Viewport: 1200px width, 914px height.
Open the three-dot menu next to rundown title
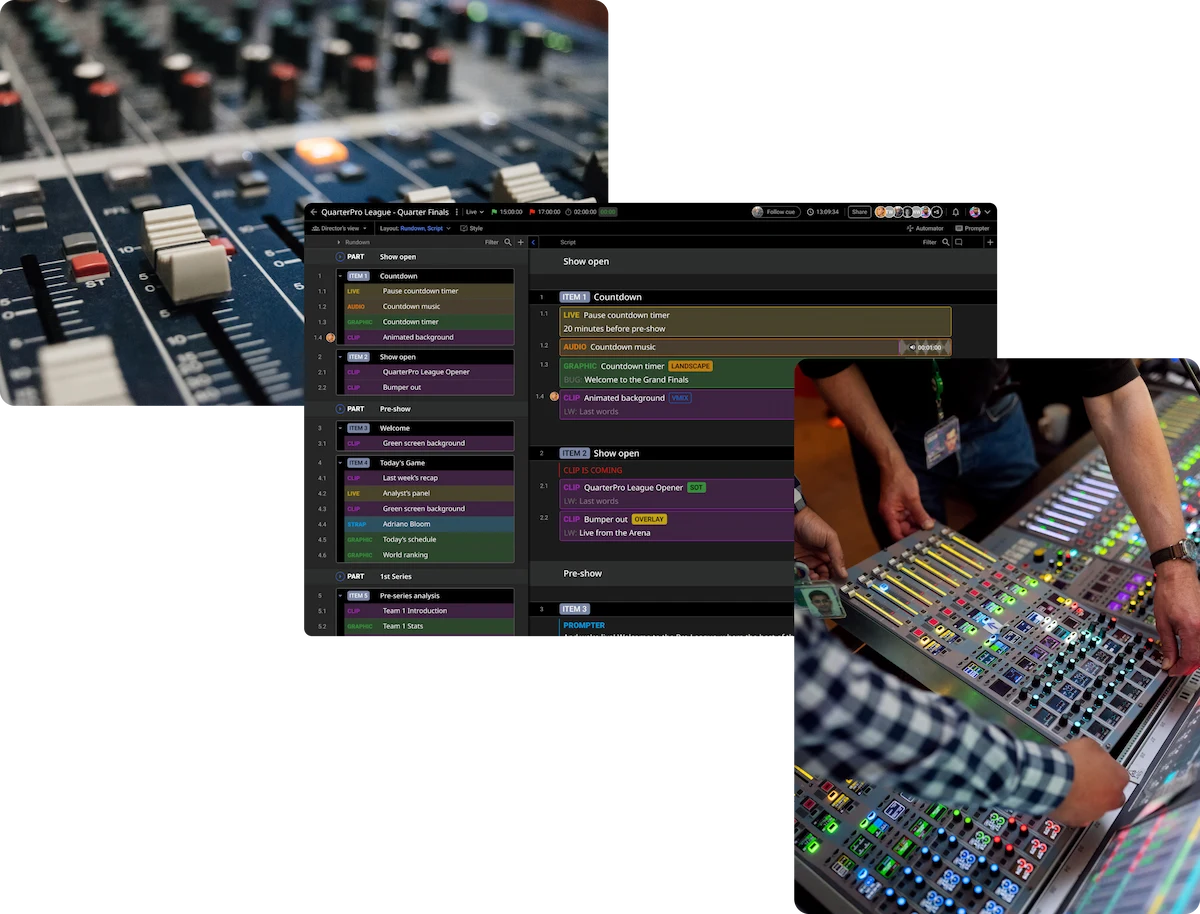(457, 212)
